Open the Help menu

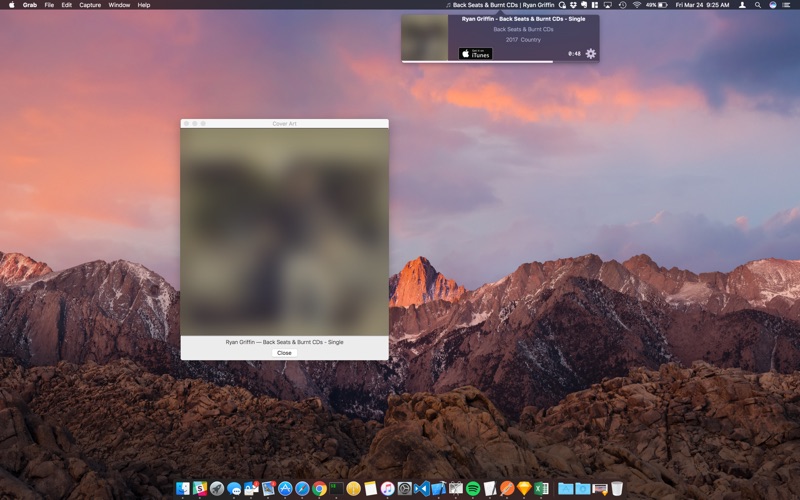(x=144, y=5)
